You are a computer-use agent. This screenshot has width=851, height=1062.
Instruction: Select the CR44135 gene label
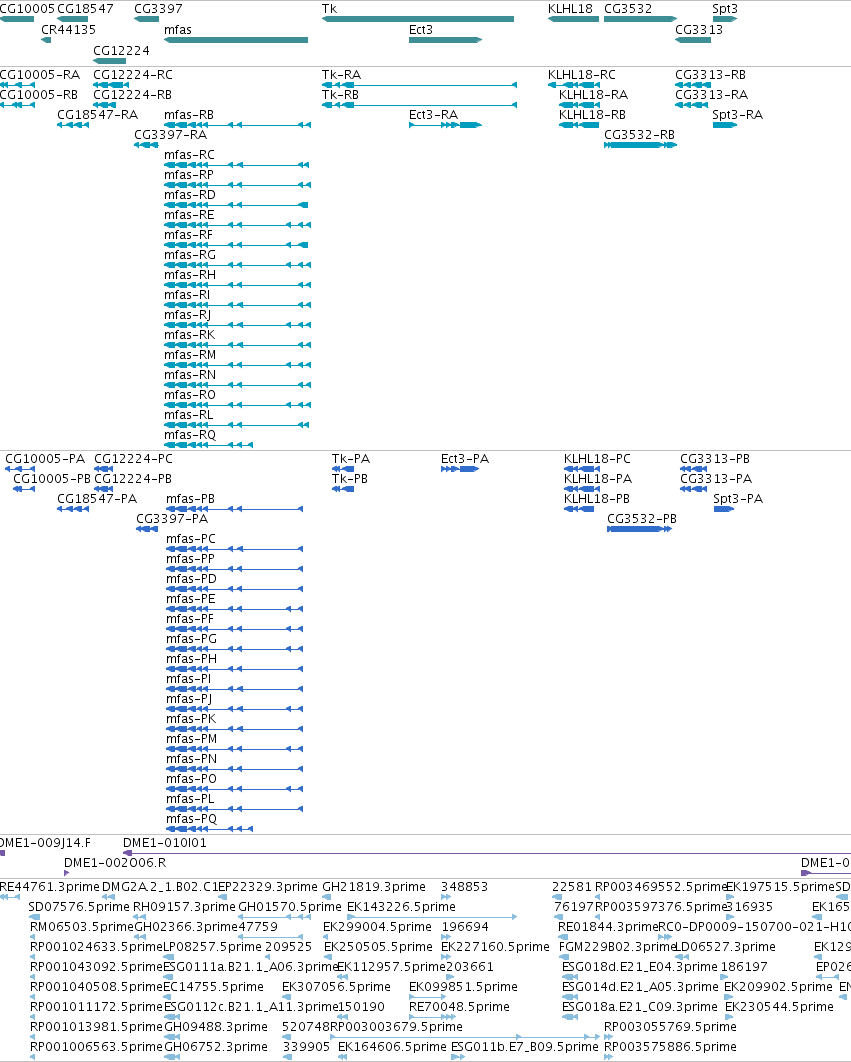(x=68, y=30)
